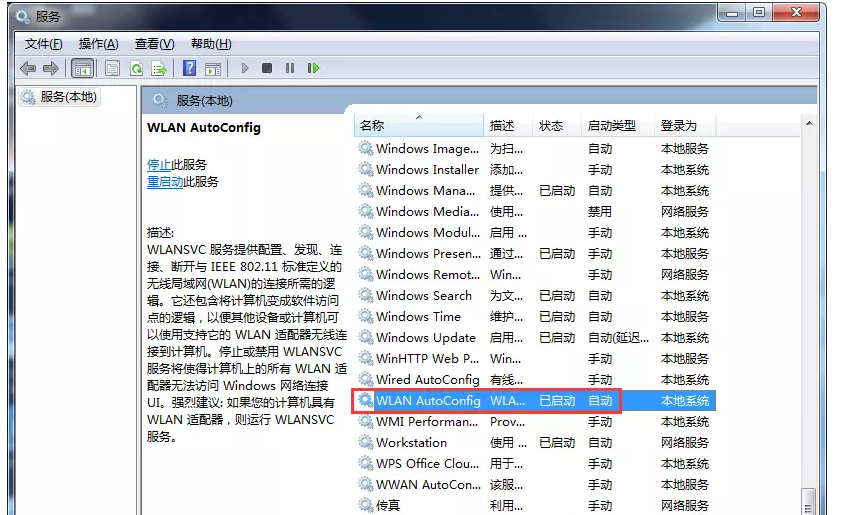
Task: Click the Start service play icon
Action: click(245, 68)
